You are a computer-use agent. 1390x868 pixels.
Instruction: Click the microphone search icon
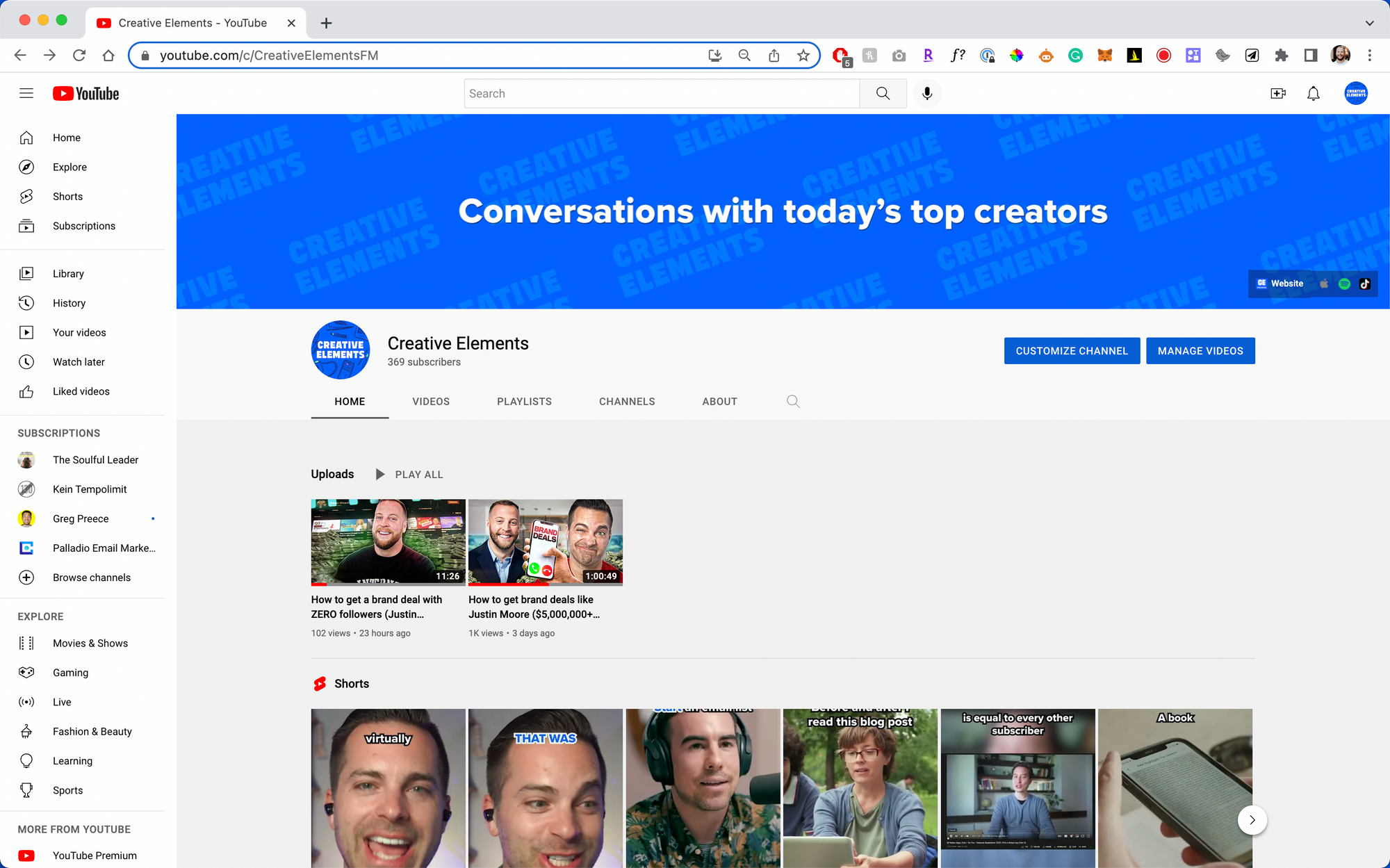927,93
